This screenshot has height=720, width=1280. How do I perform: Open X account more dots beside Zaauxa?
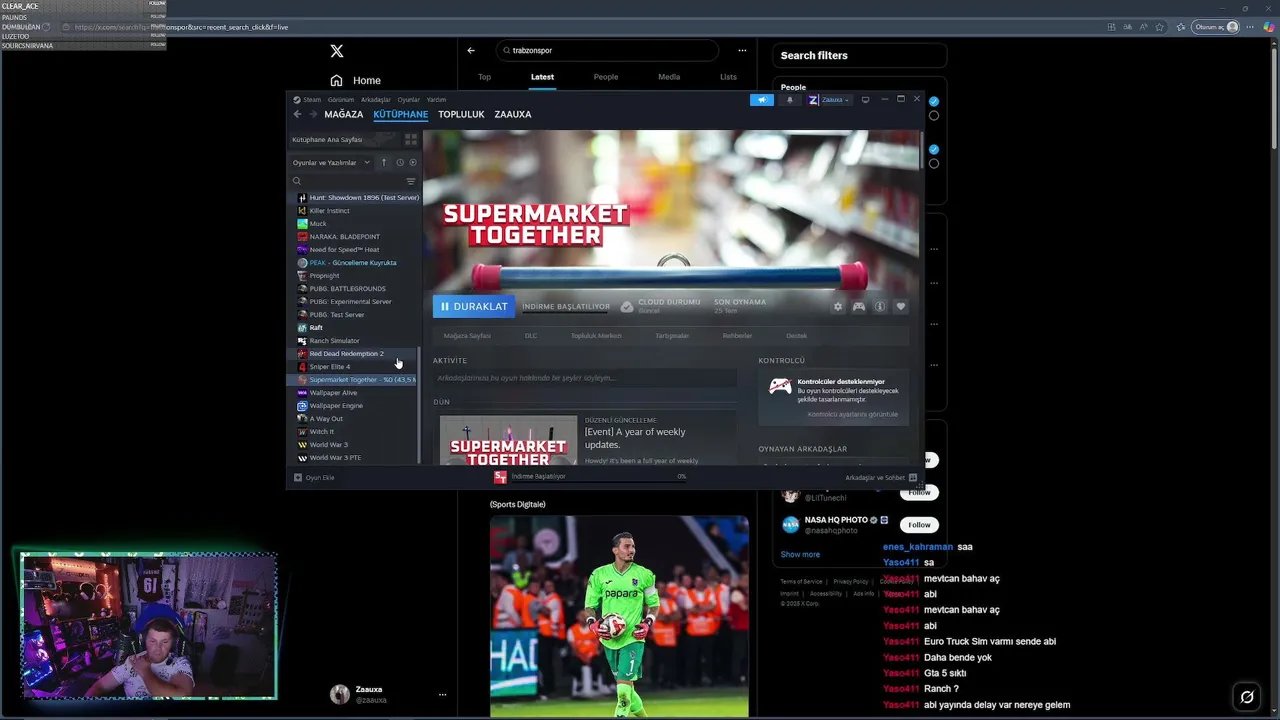point(442,694)
